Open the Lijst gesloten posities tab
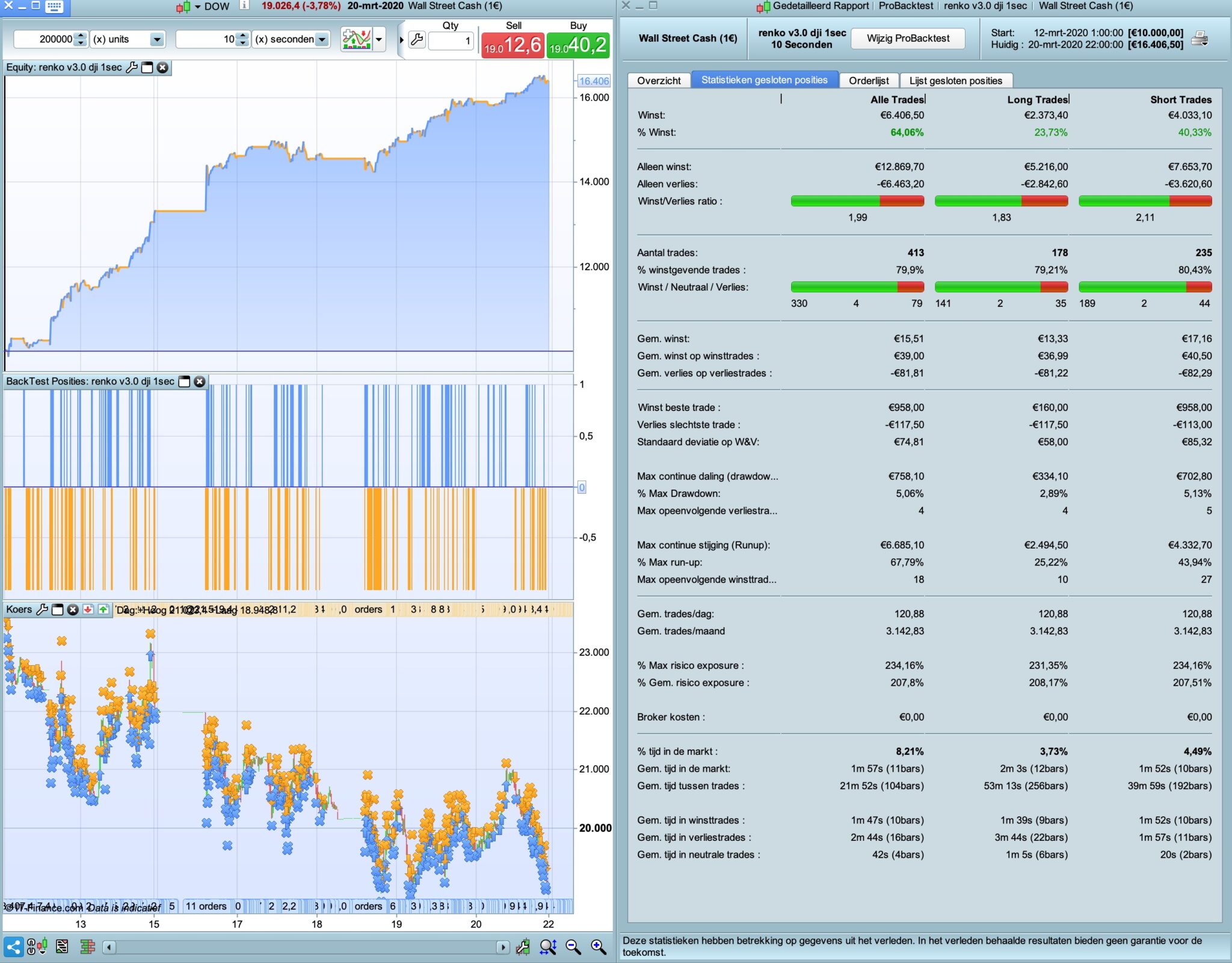Viewport: 1232px width, 963px height. coord(955,81)
